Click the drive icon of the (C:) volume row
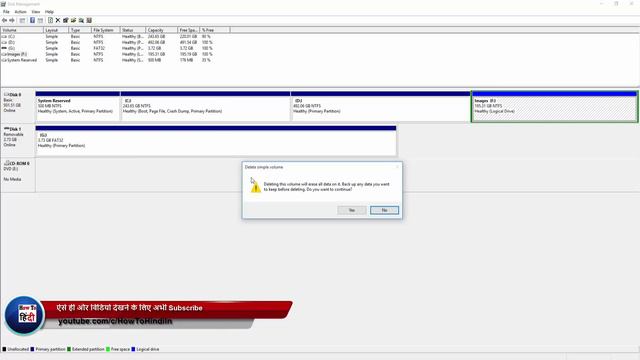Image resolution: width=640 pixels, height=360 pixels. coord(4,36)
